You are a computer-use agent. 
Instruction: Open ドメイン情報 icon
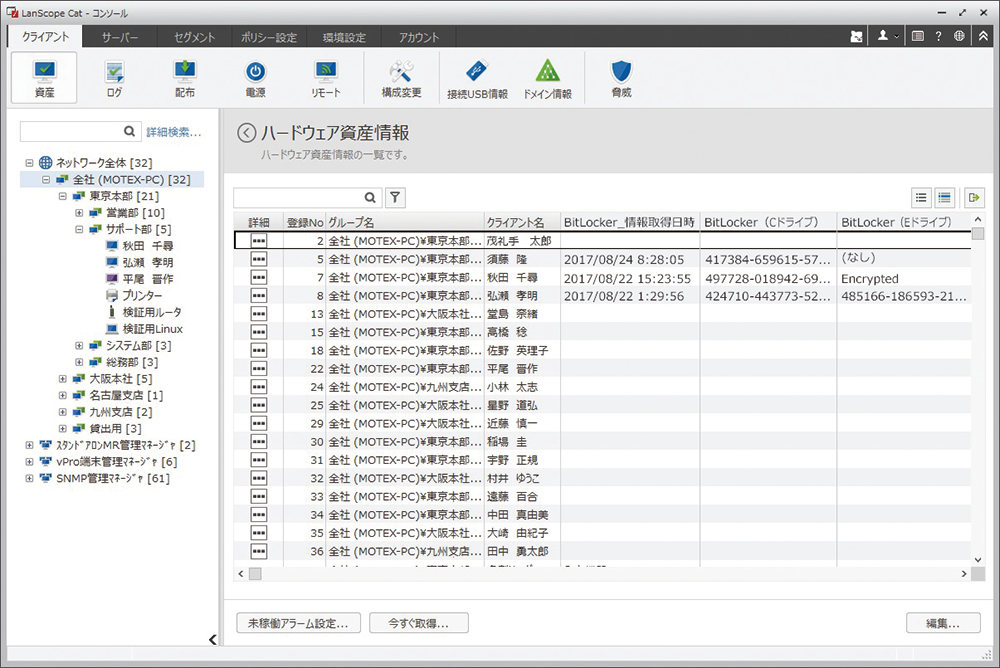[547, 79]
